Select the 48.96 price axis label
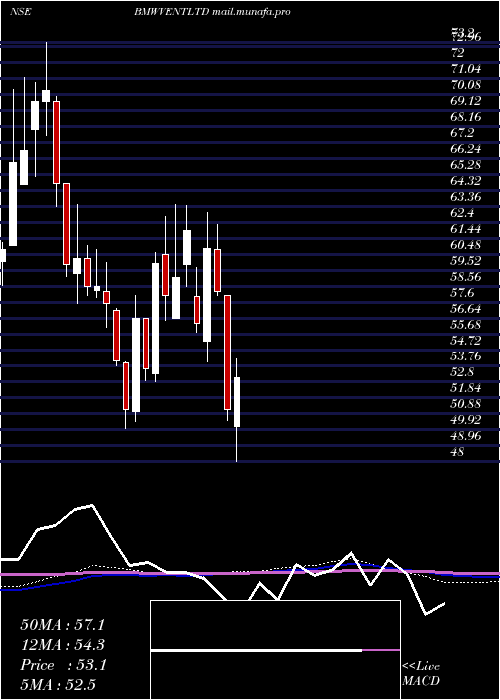Image resolution: width=500 pixels, height=700 pixels. pos(466,436)
